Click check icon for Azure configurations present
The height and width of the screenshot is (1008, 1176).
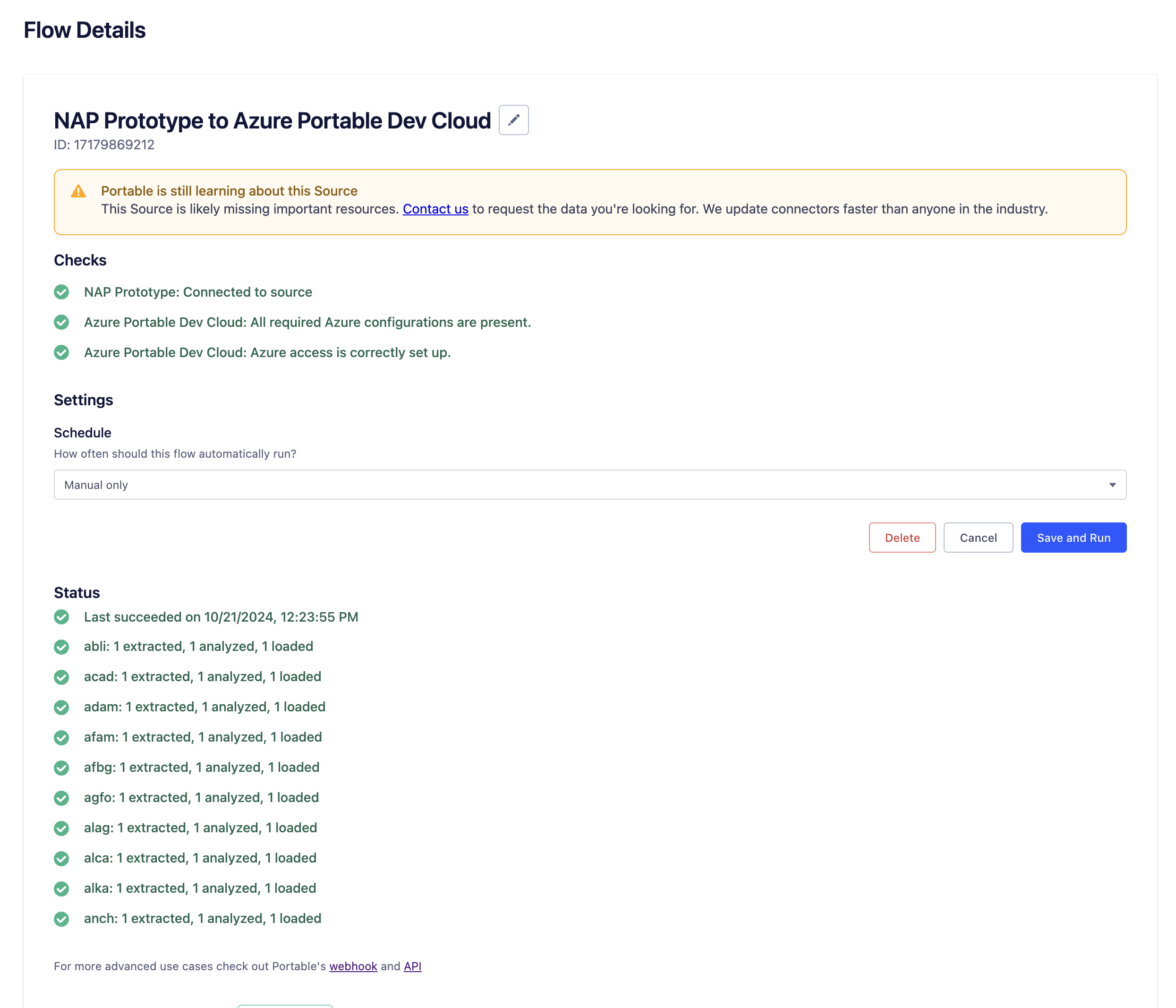pos(61,322)
